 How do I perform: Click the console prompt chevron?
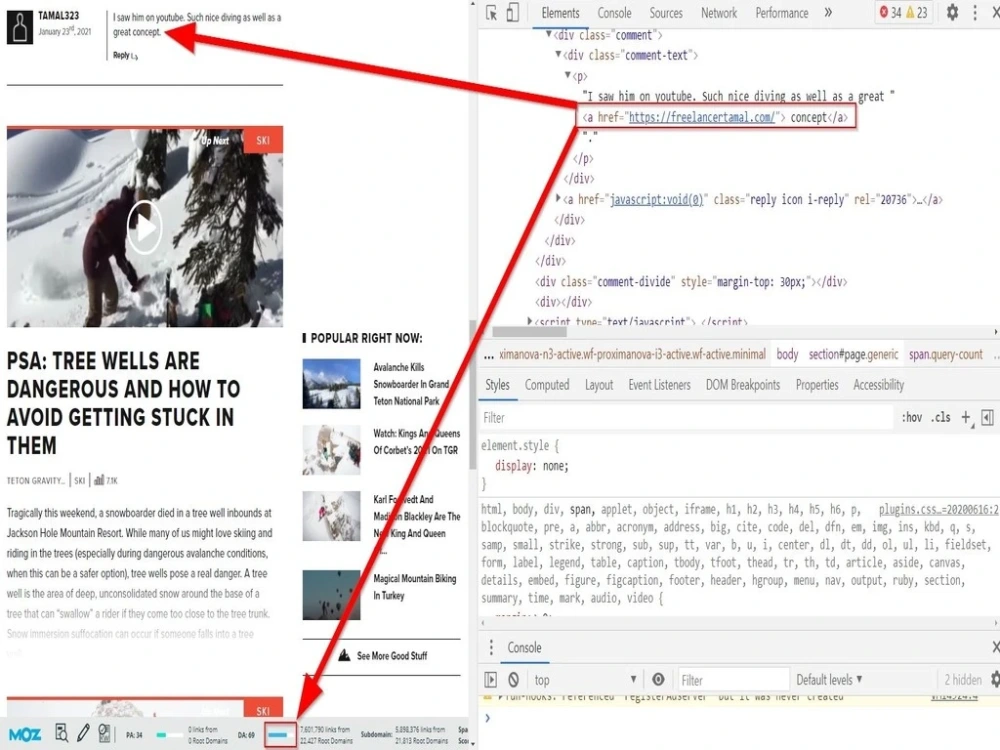click(x=488, y=718)
